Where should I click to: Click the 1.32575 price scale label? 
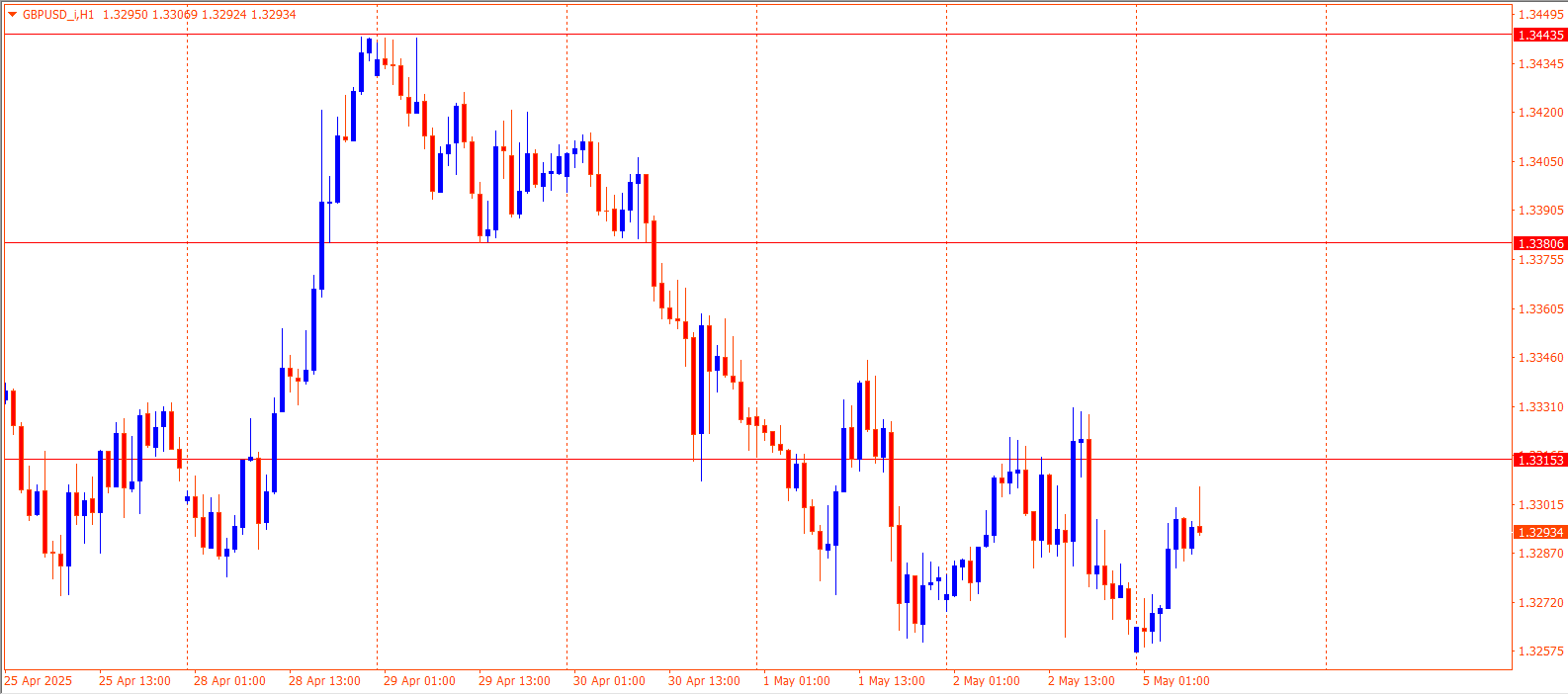[x=1541, y=652]
